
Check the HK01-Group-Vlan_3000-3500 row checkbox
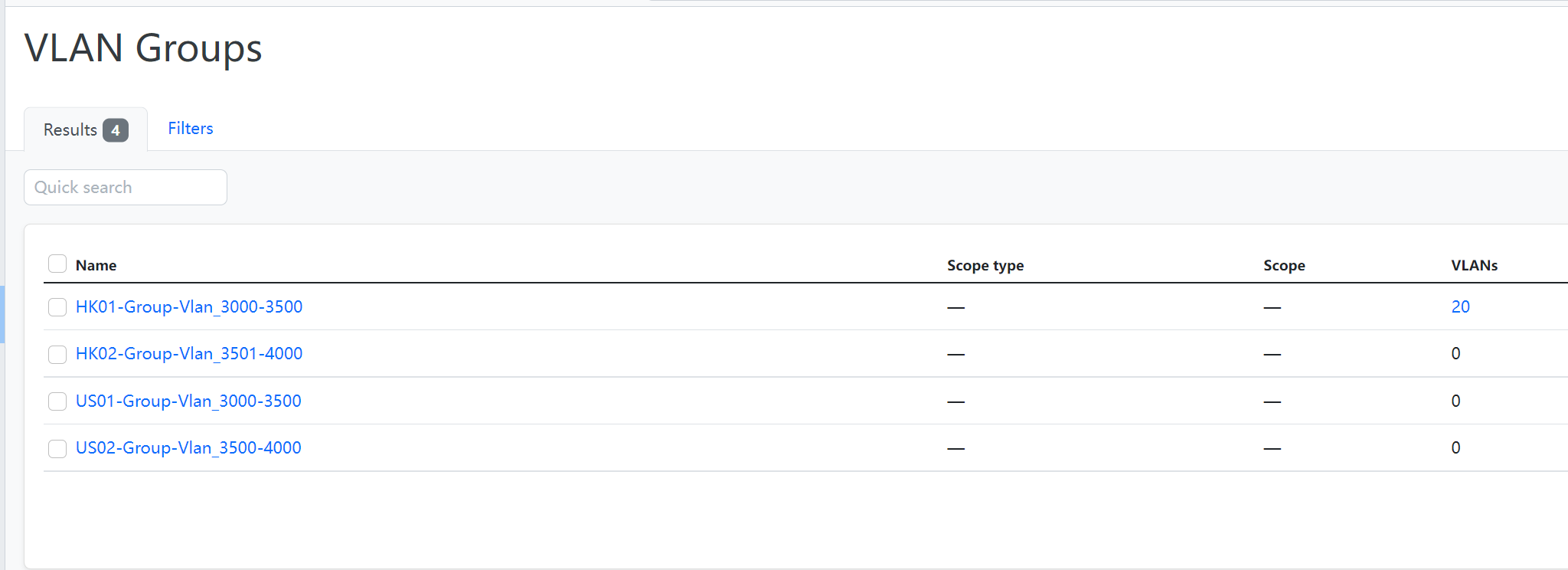coord(57,307)
